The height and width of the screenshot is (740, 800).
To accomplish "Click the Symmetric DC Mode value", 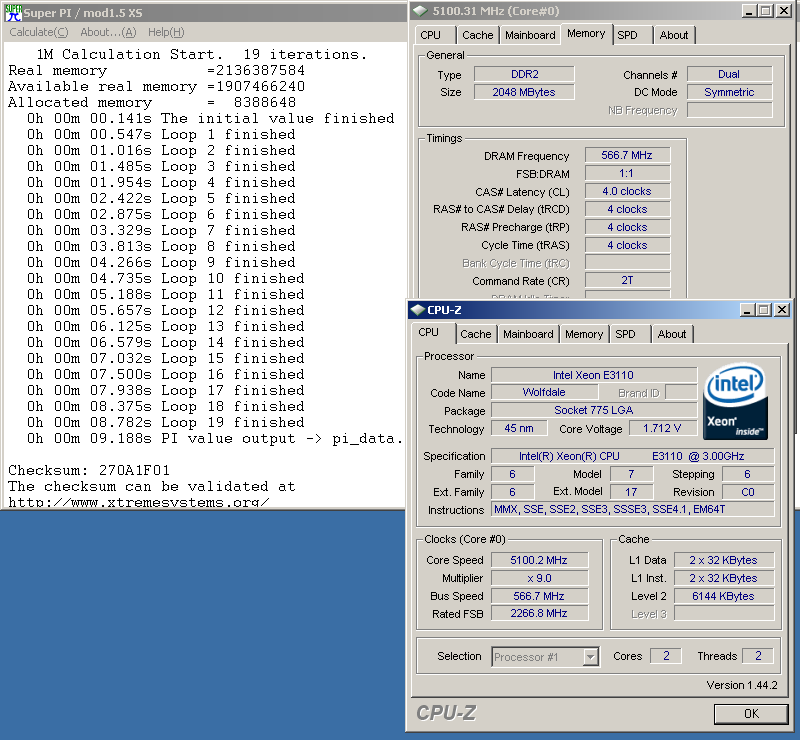I will (x=729, y=92).
